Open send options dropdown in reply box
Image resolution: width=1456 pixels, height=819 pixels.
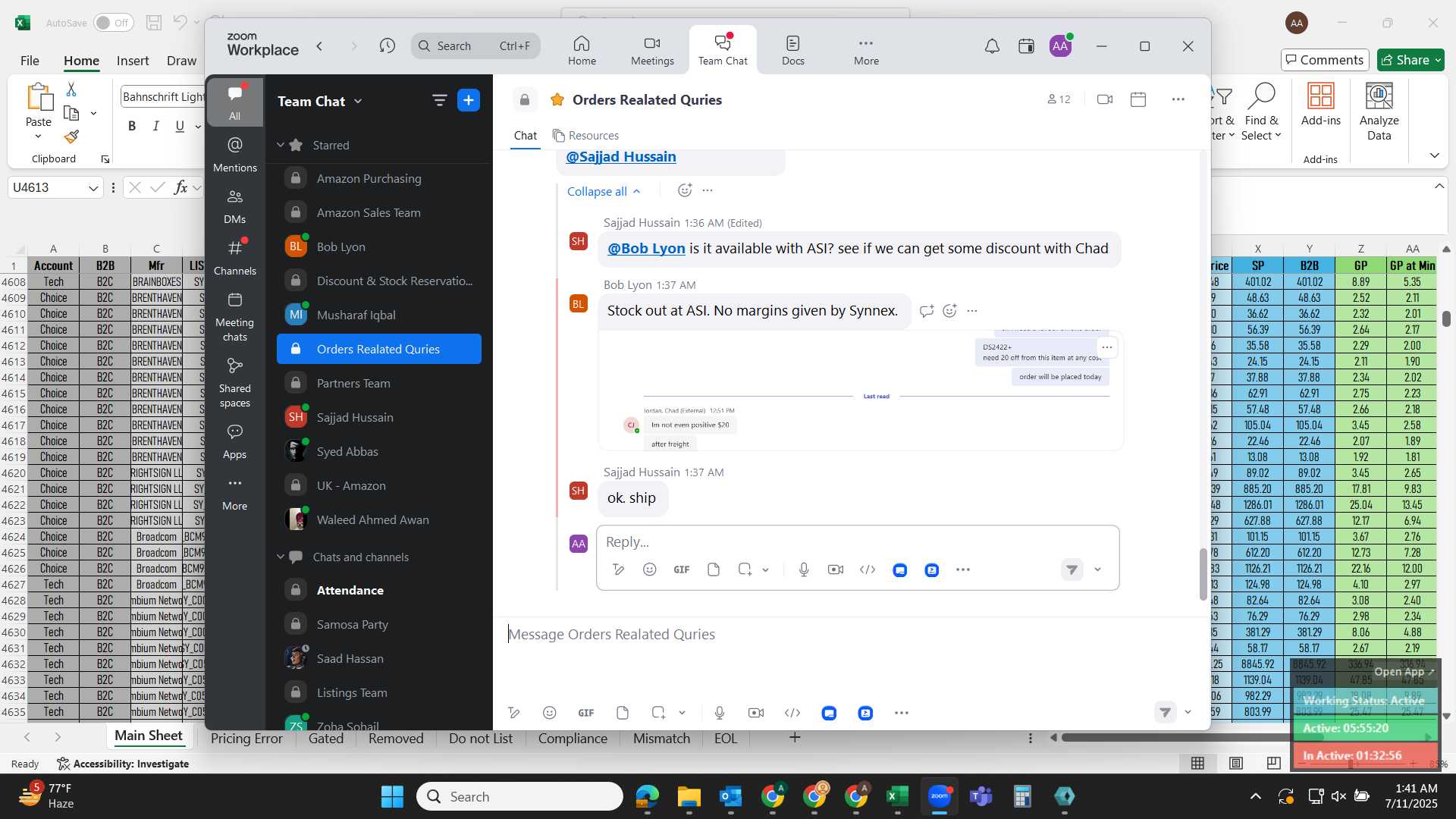pyautogui.click(x=1097, y=570)
